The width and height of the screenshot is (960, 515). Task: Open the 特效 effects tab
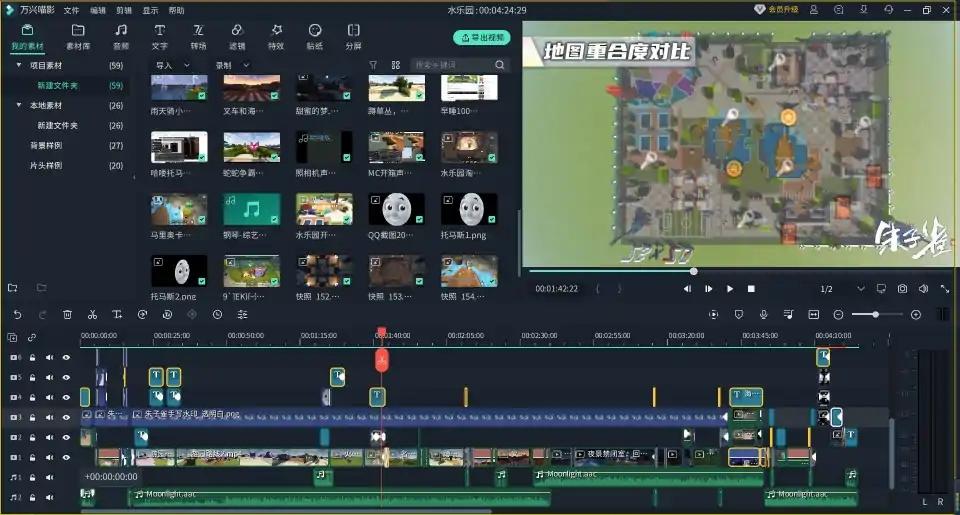point(276,37)
